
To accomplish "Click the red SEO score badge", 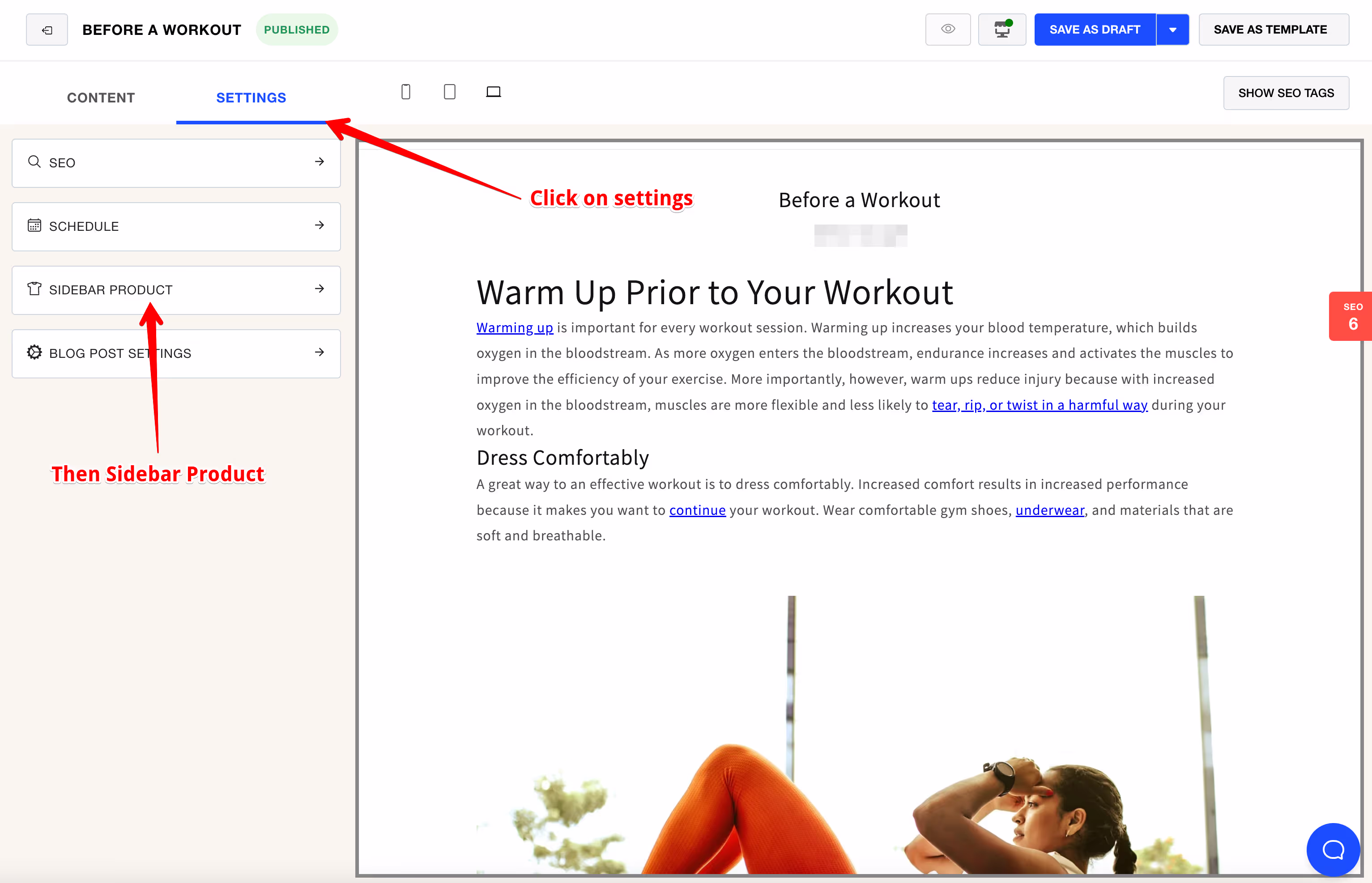I will [x=1351, y=316].
